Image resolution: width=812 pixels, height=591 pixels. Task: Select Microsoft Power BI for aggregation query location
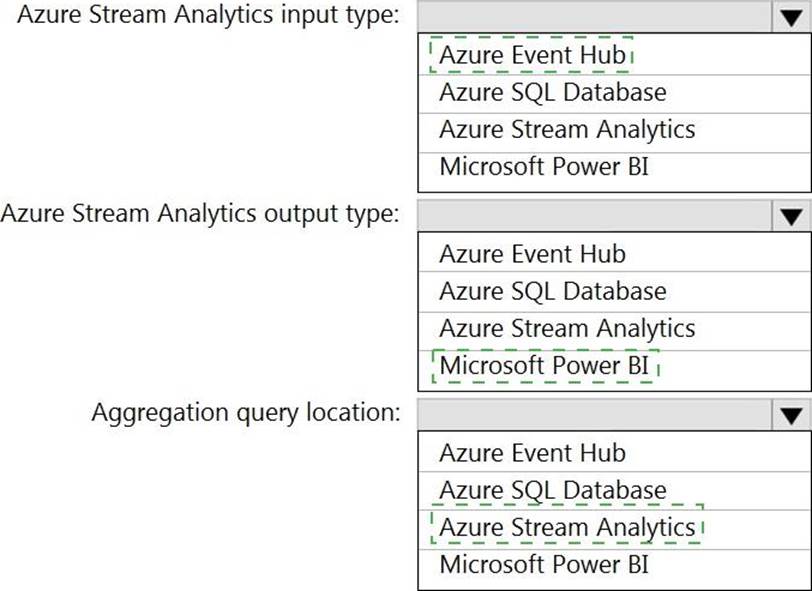pos(544,564)
